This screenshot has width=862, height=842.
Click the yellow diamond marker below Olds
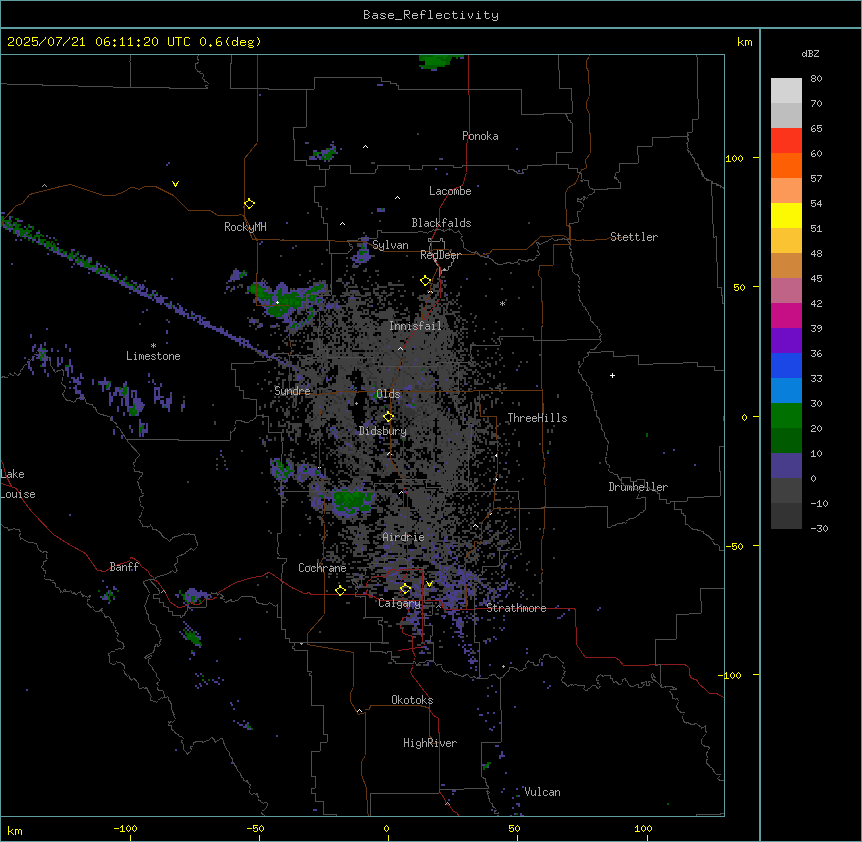pyautogui.click(x=388, y=417)
